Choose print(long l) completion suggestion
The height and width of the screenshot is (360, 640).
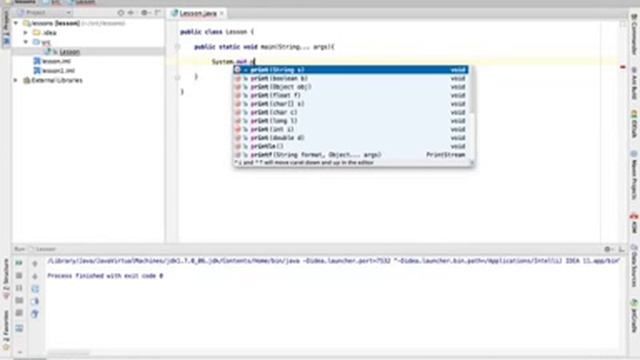(351, 121)
